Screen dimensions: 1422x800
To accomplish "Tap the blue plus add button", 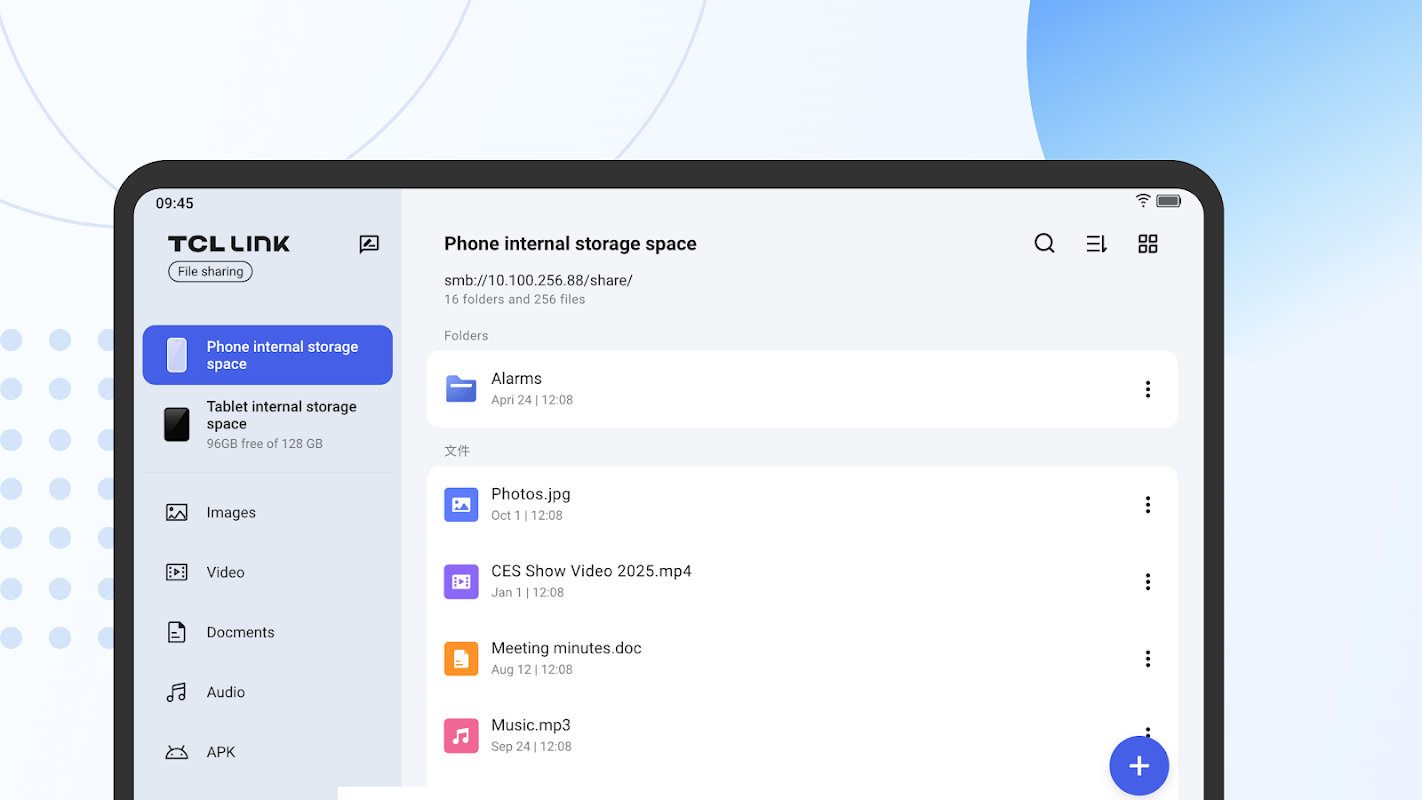I will click(1139, 766).
